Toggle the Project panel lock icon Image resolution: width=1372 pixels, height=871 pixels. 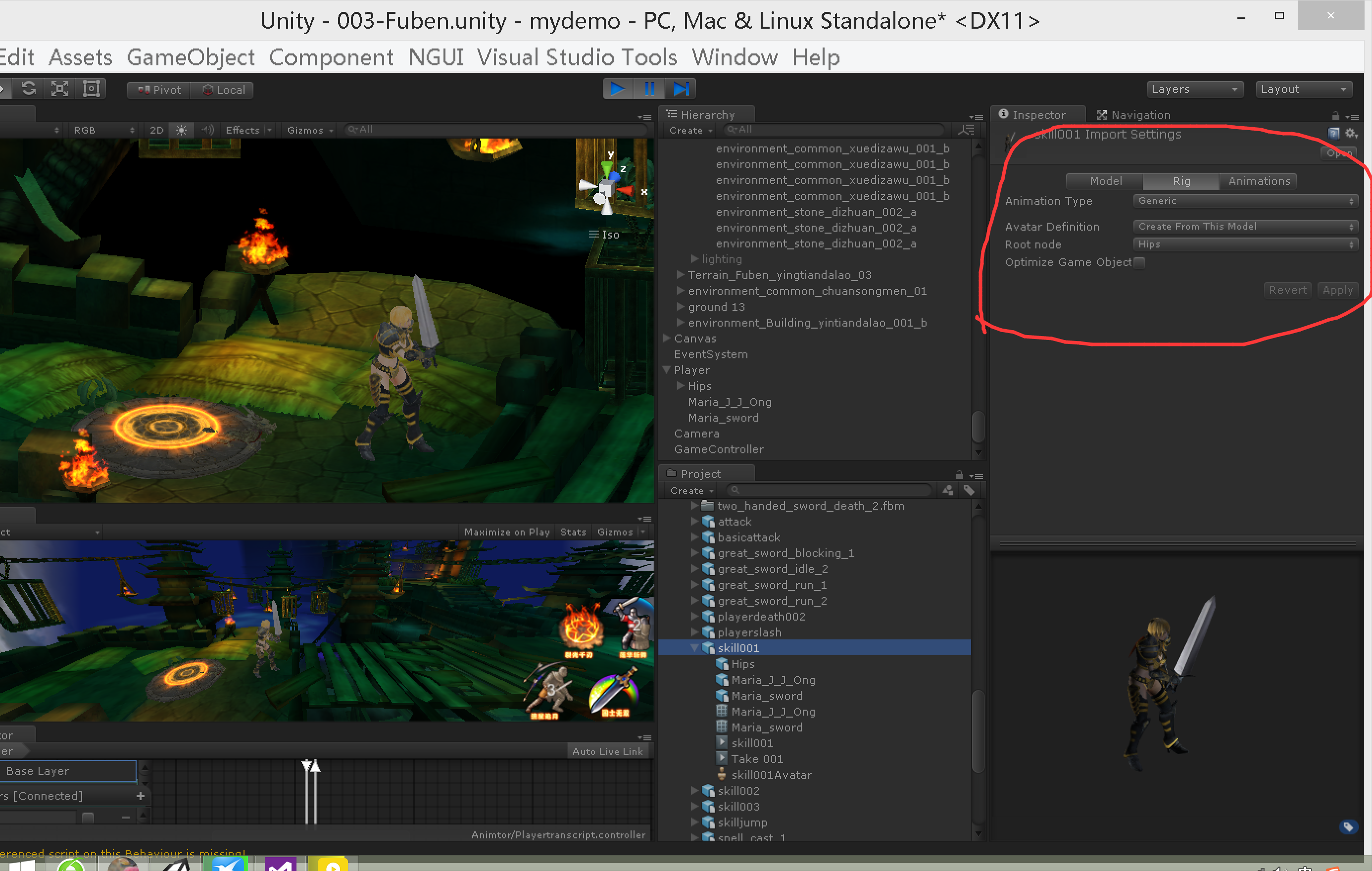point(960,475)
